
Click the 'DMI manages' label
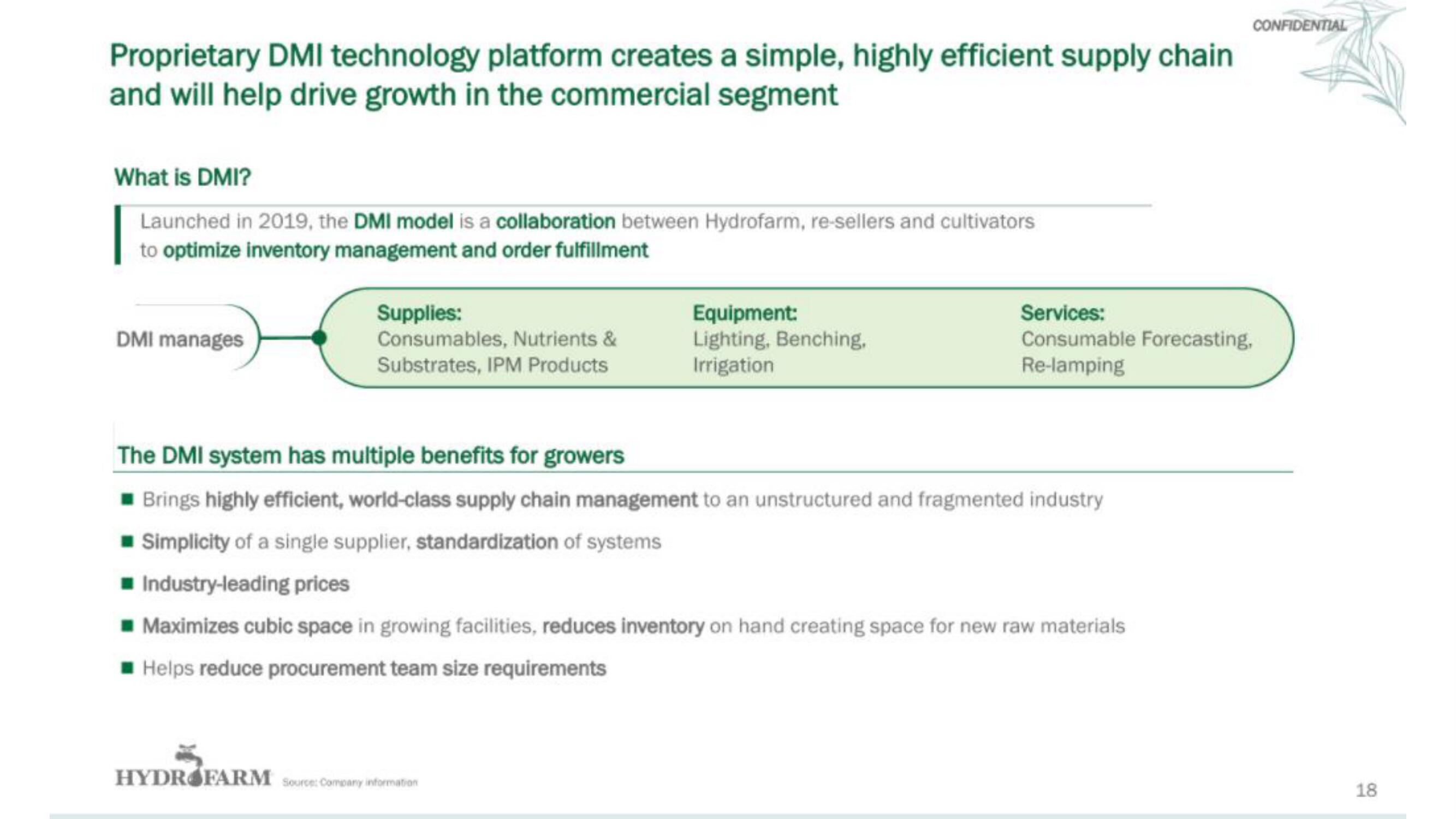180,340
